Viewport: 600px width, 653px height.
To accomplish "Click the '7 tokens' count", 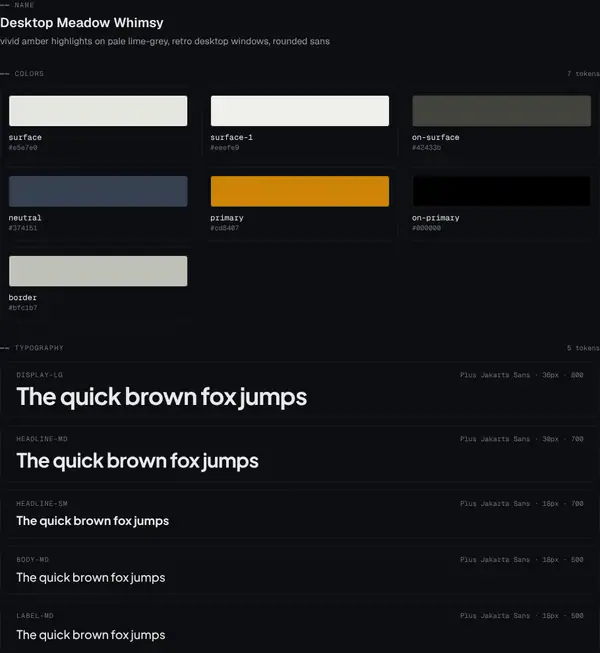I will 583,74.
